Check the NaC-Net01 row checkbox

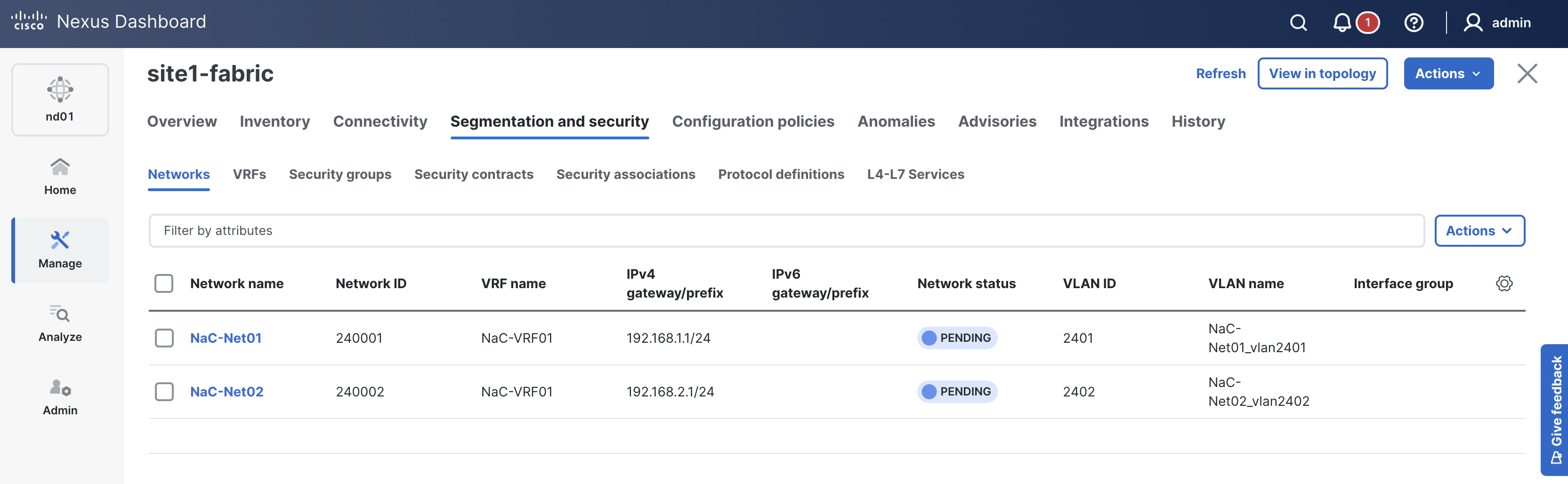(164, 338)
